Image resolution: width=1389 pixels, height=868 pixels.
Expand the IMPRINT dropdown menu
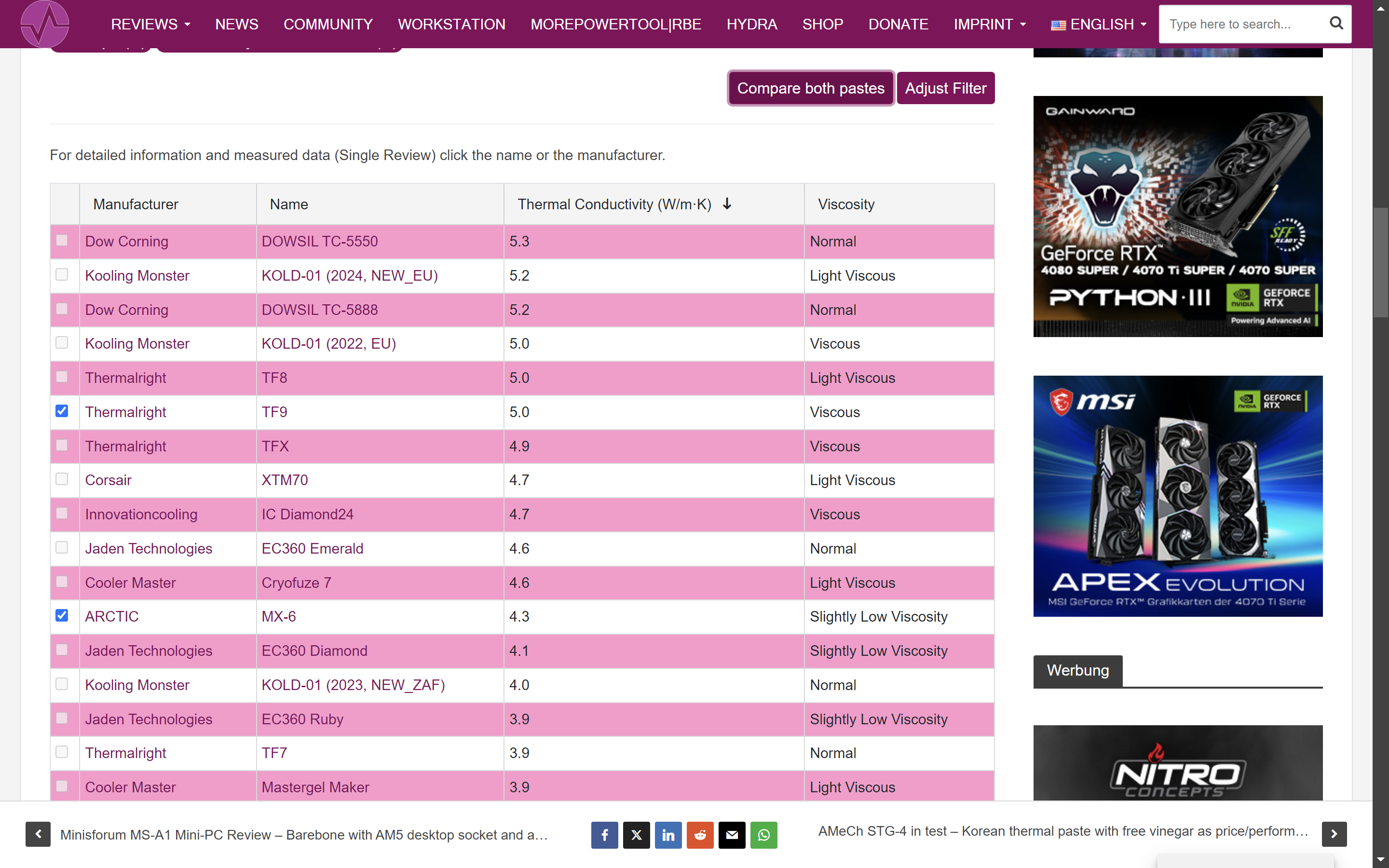pos(990,24)
